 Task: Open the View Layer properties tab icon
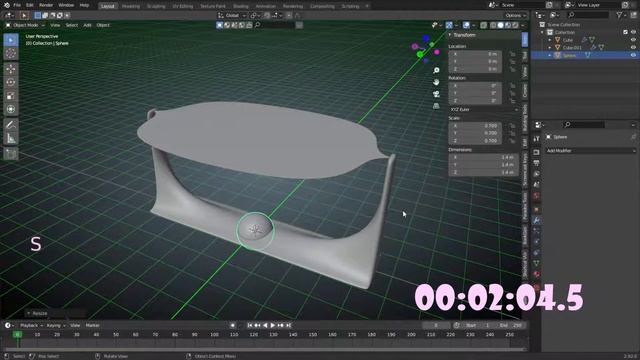[536, 174]
